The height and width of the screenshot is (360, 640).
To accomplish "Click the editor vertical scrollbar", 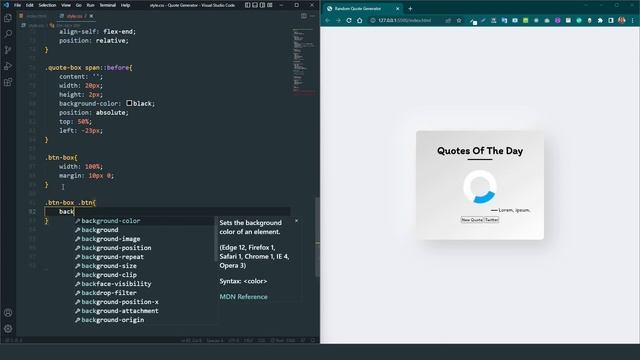I will tap(317, 237).
